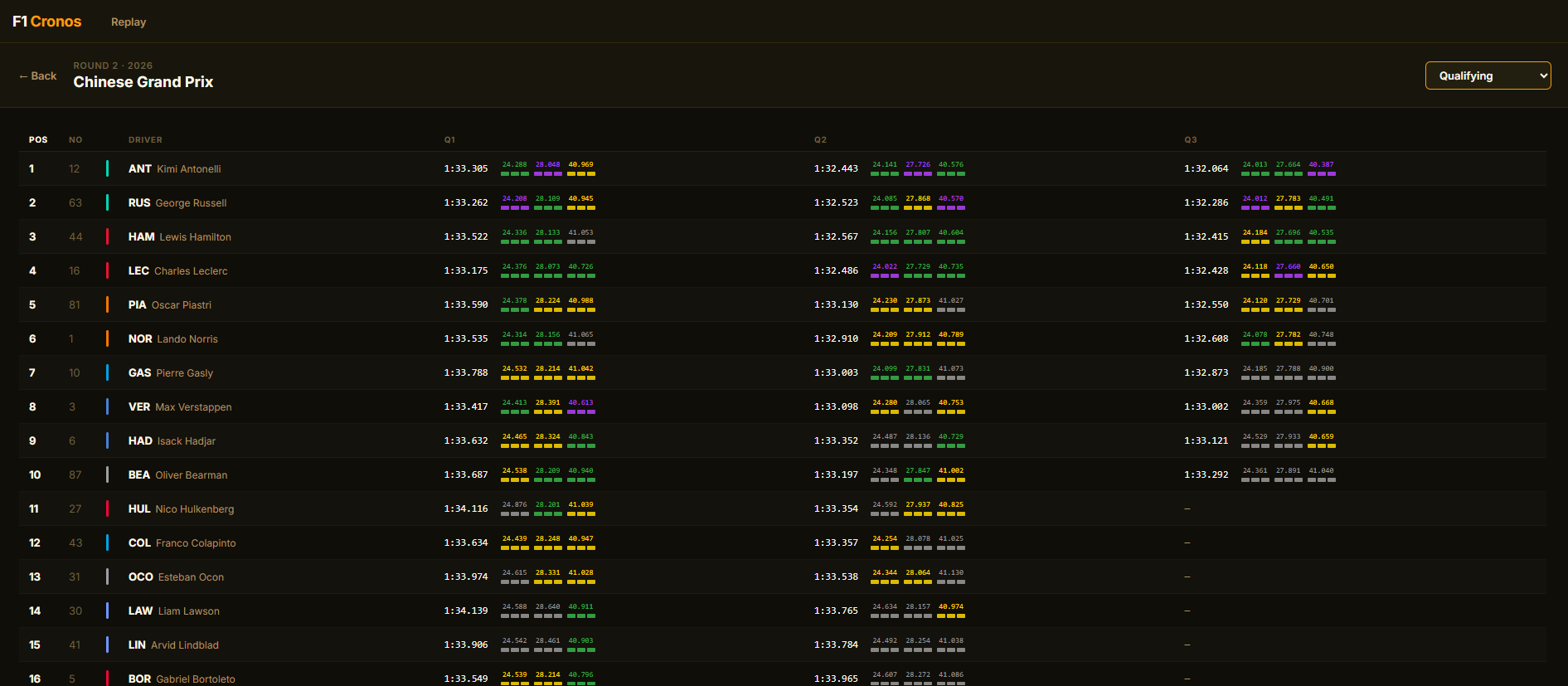Viewport: 1568px width, 686px height.
Task: Click the Q3 column header
Action: click(1190, 139)
